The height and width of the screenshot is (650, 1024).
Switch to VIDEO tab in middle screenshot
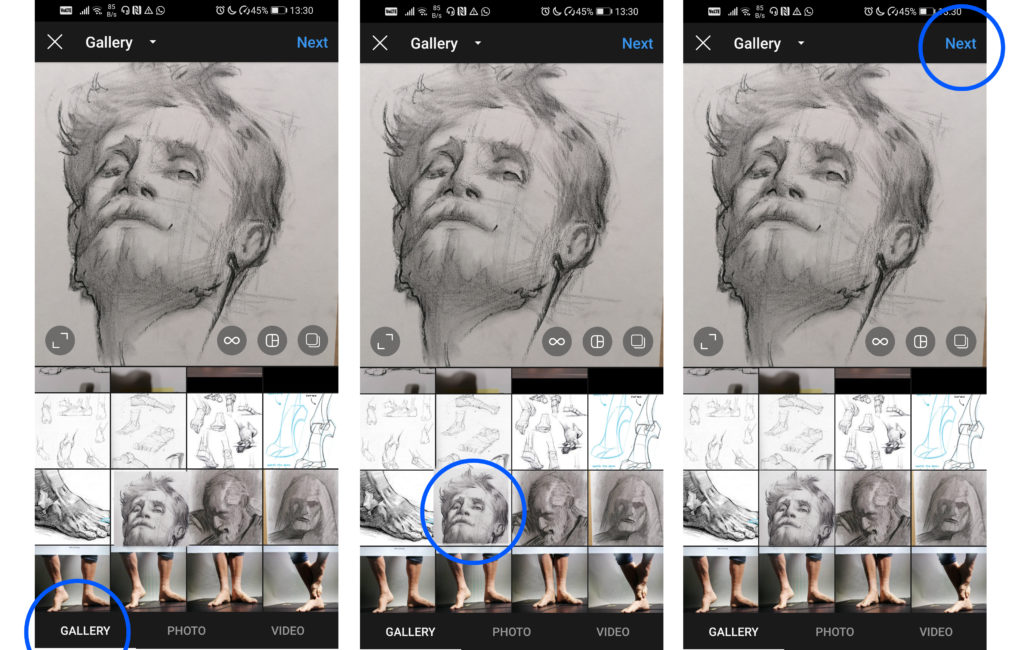click(613, 632)
